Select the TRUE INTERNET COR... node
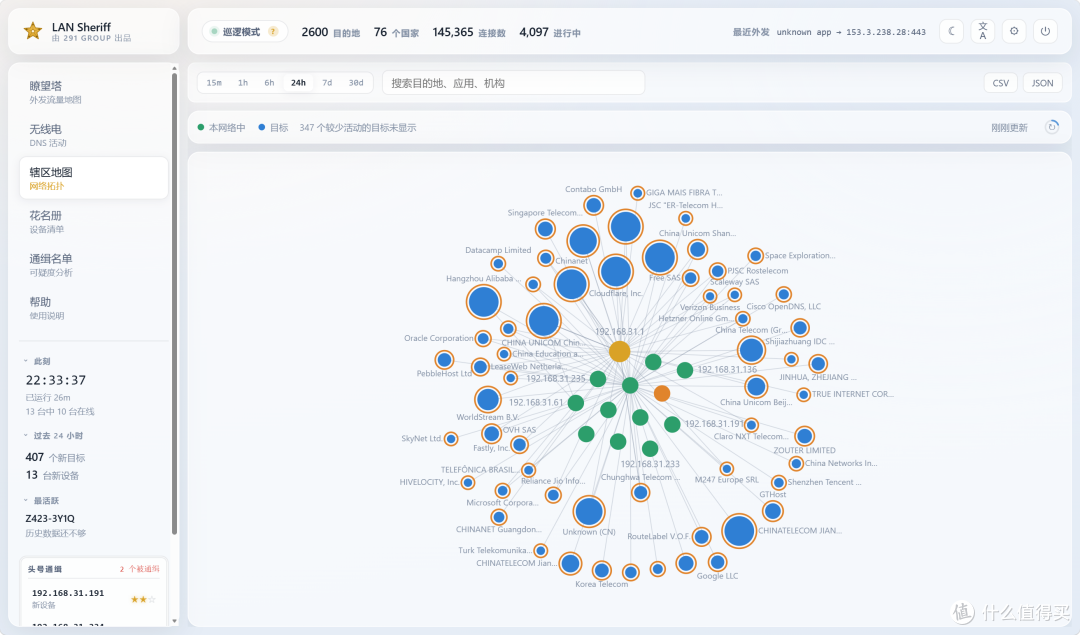The image size is (1080, 635). (803, 395)
